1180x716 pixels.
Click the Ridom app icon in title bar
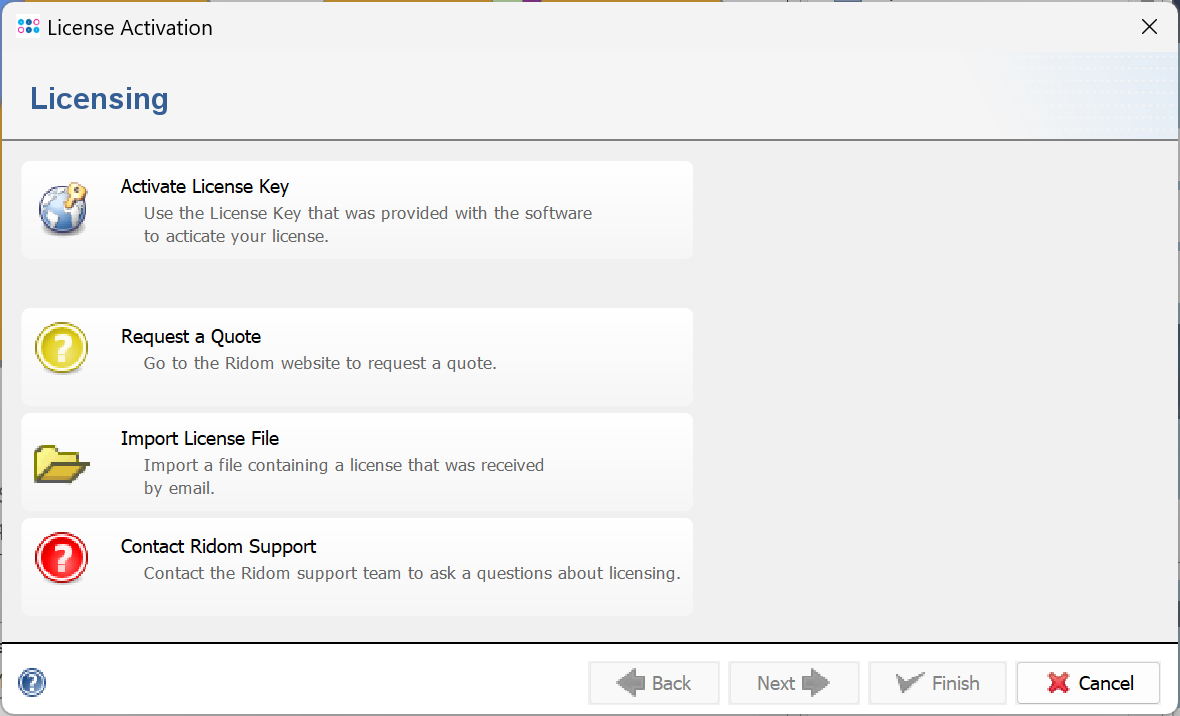pyautogui.click(x=28, y=27)
